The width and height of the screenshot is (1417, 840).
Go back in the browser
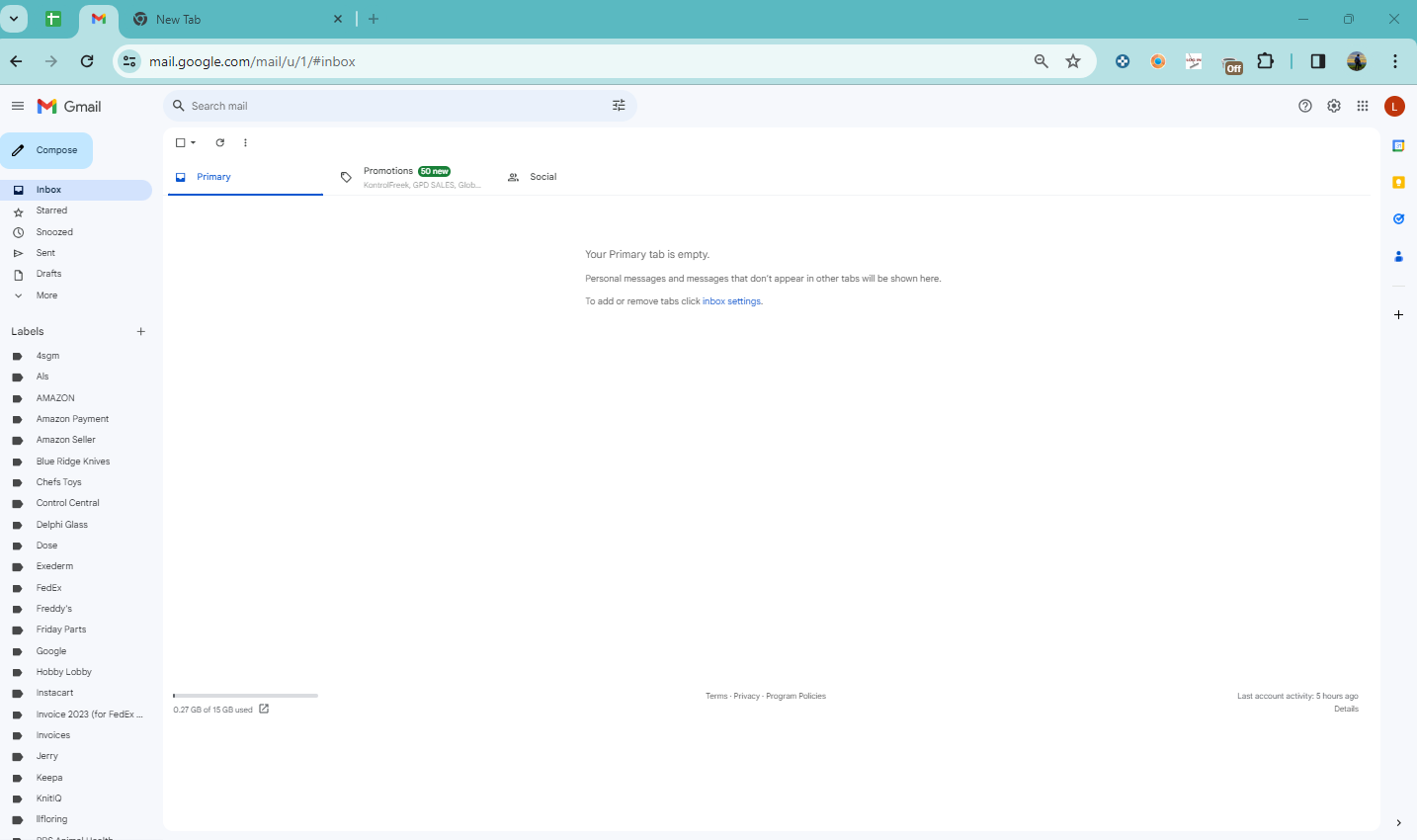pyautogui.click(x=16, y=61)
